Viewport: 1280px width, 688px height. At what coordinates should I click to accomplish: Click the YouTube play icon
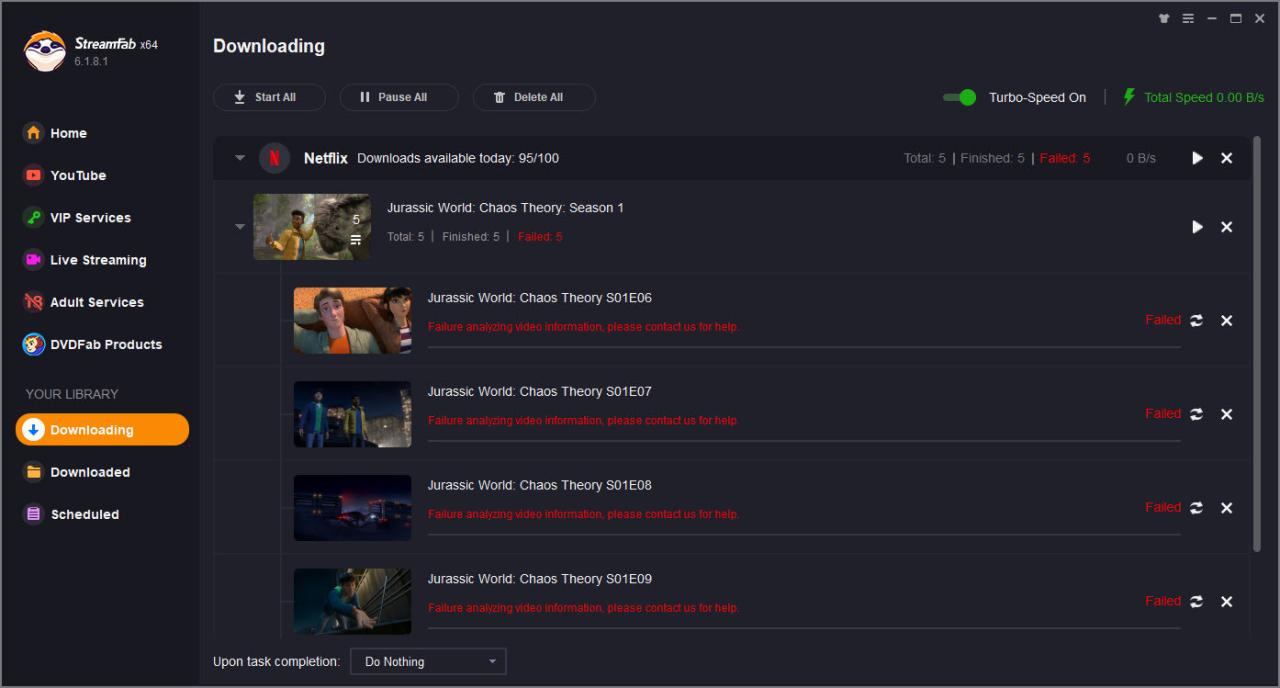tap(34, 175)
